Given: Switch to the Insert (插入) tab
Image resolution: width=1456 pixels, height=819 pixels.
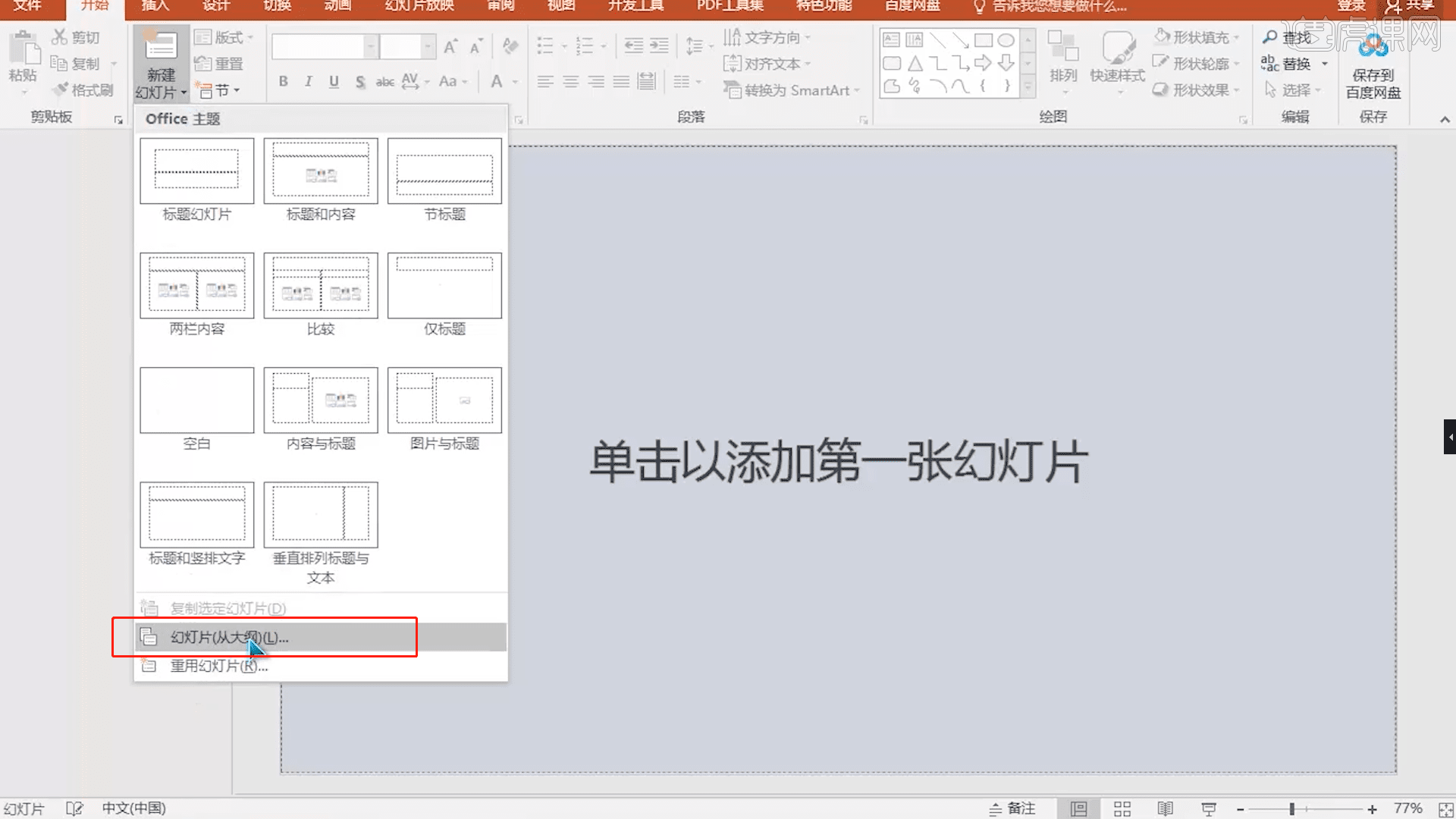Looking at the screenshot, I should click(155, 6).
